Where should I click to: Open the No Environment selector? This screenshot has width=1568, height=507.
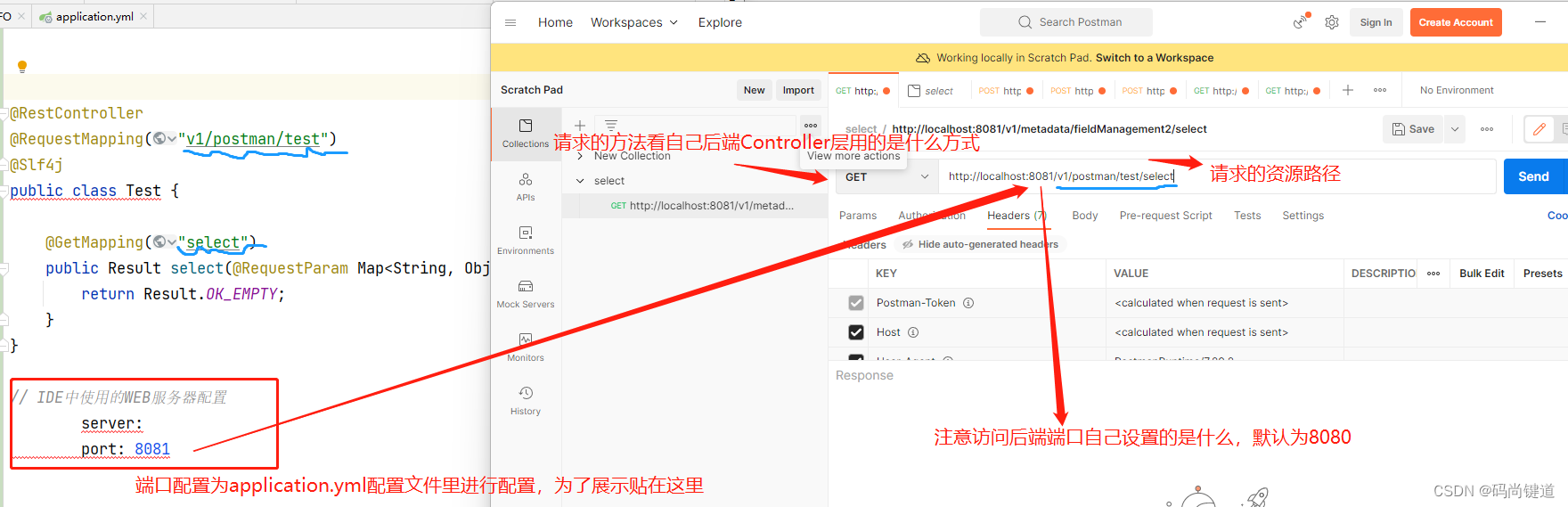(x=1457, y=90)
